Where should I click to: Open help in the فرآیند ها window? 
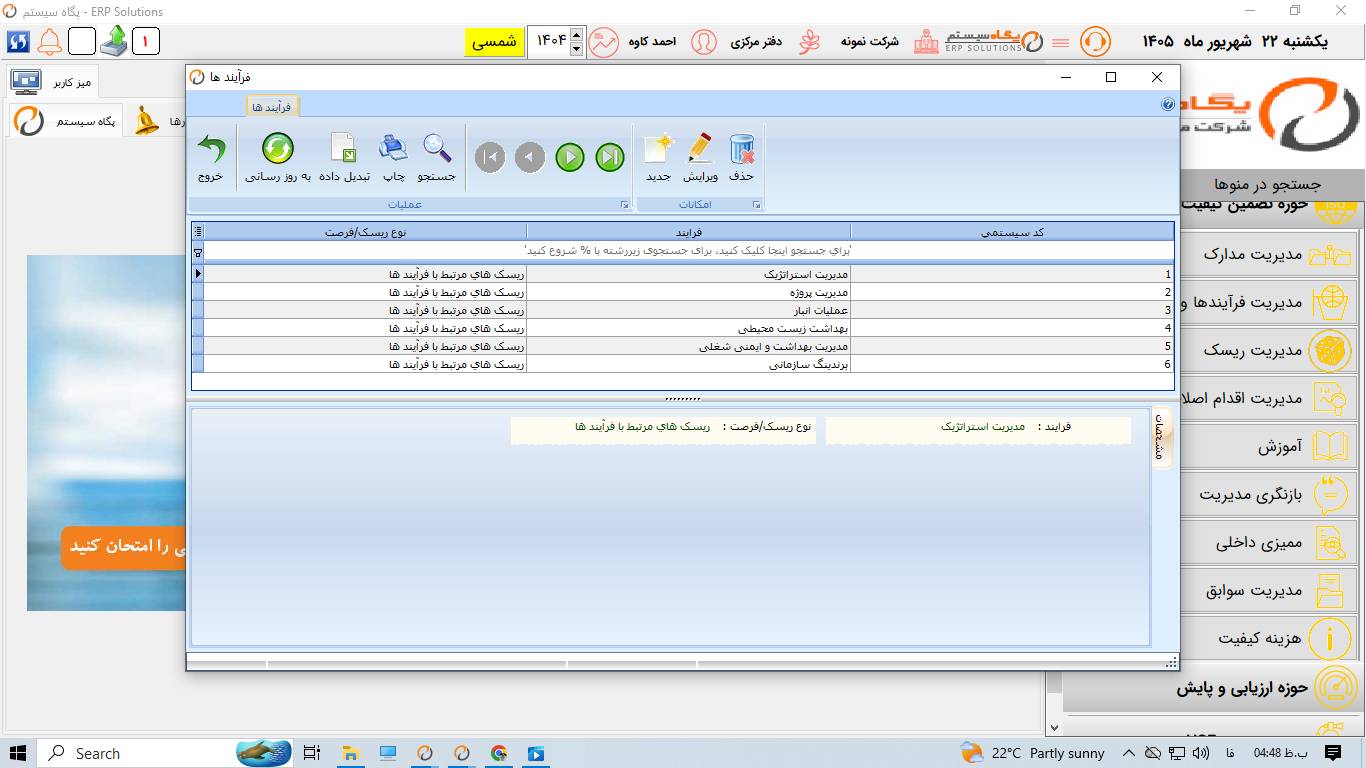[x=1168, y=104]
